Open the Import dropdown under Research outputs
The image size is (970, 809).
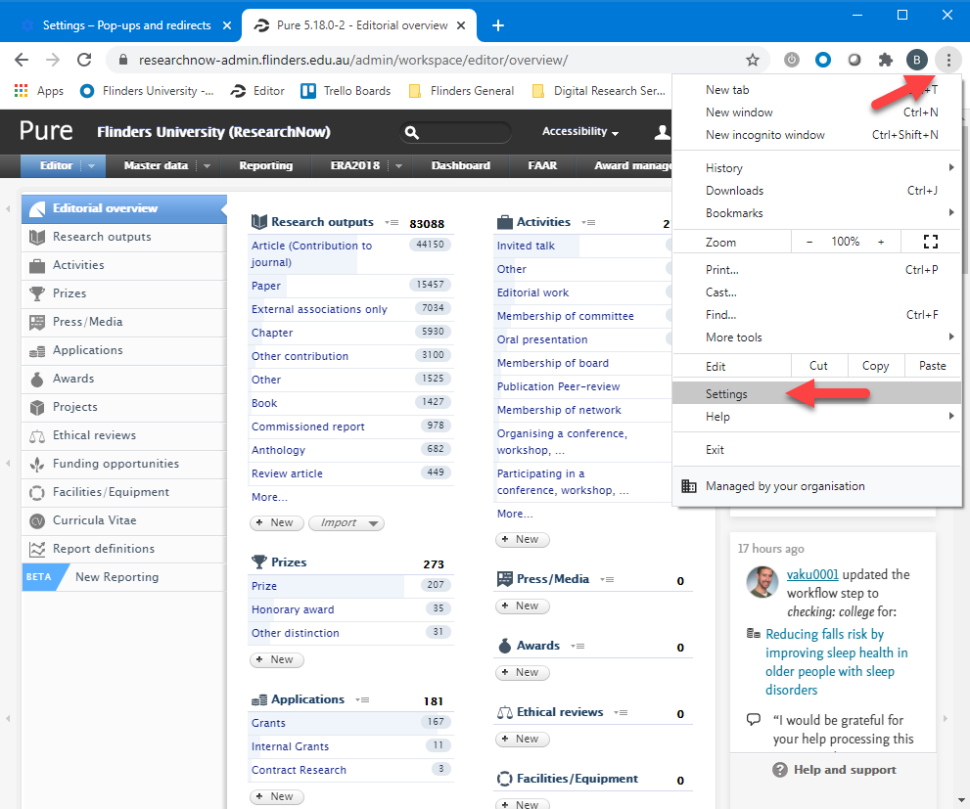tap(346, 523)
